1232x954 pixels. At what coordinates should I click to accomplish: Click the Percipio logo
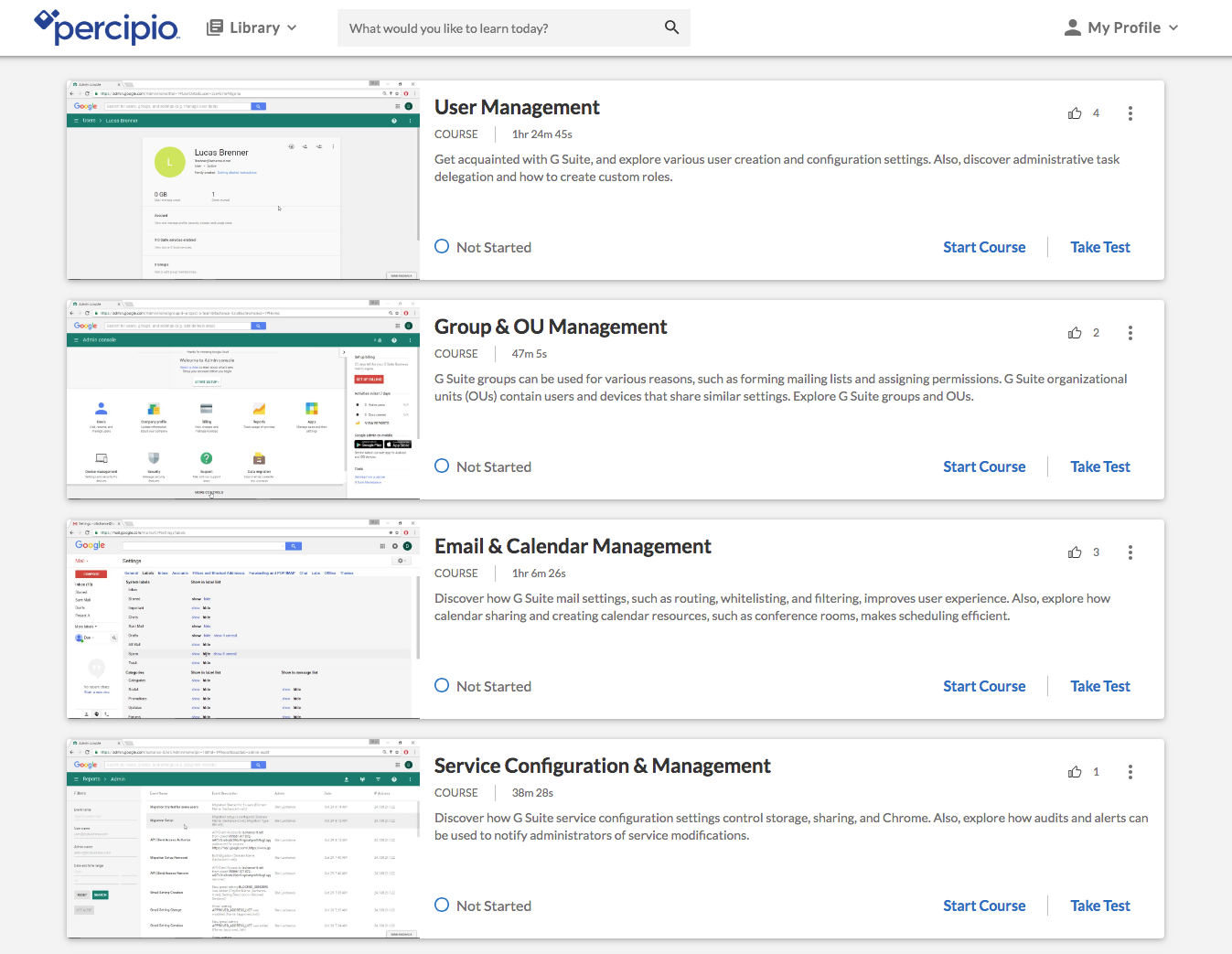click(x=107, y=27)
